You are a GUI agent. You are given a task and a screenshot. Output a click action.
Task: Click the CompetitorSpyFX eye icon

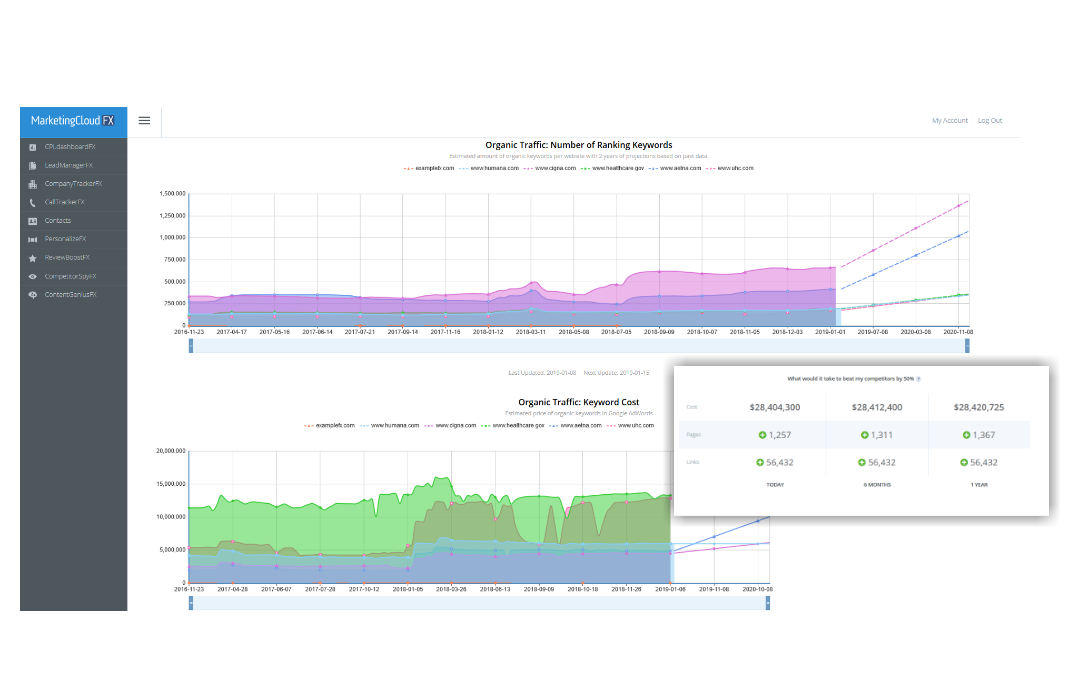[32, 277]
